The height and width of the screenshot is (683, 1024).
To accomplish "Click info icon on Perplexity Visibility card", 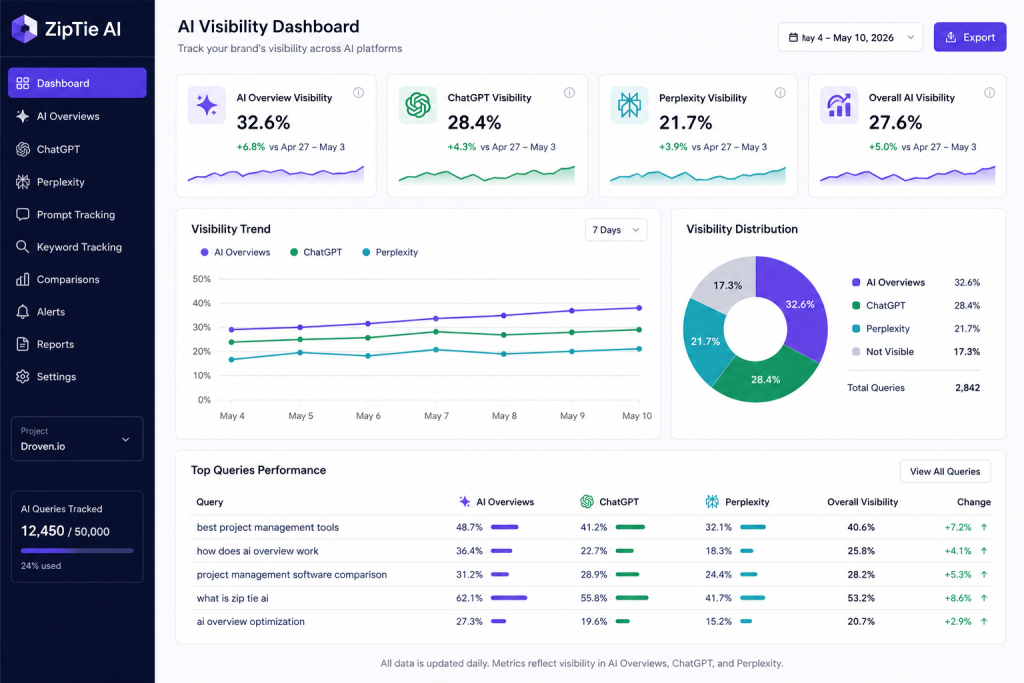I will pos(780,93).
